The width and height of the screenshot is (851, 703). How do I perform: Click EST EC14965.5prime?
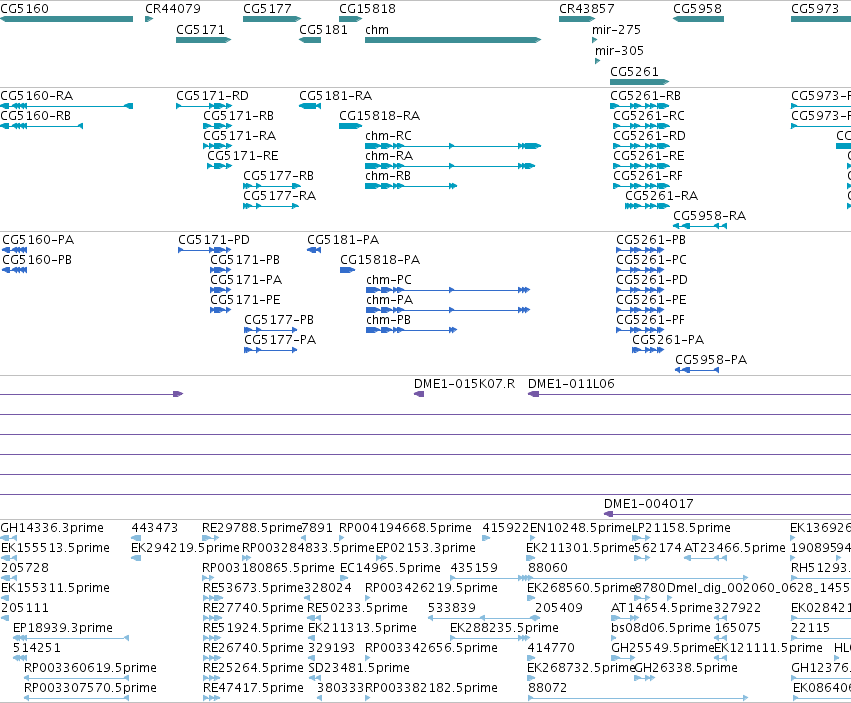[390, 568]
